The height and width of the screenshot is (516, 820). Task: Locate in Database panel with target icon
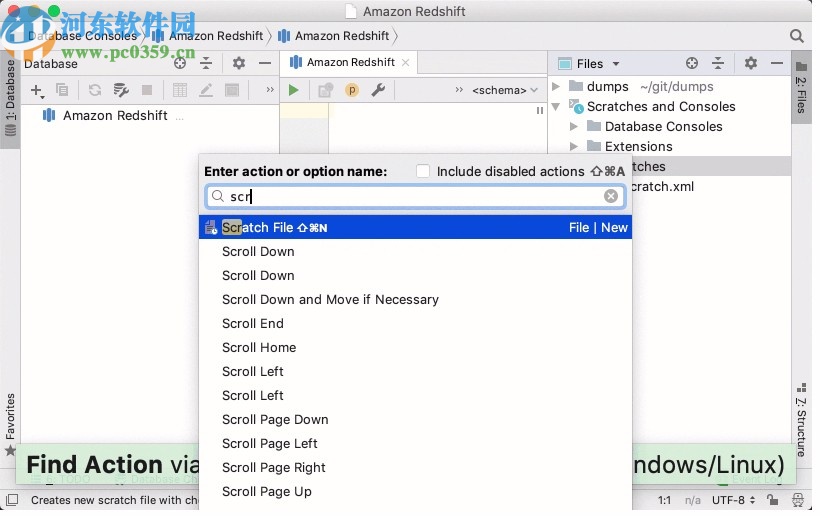180,64
